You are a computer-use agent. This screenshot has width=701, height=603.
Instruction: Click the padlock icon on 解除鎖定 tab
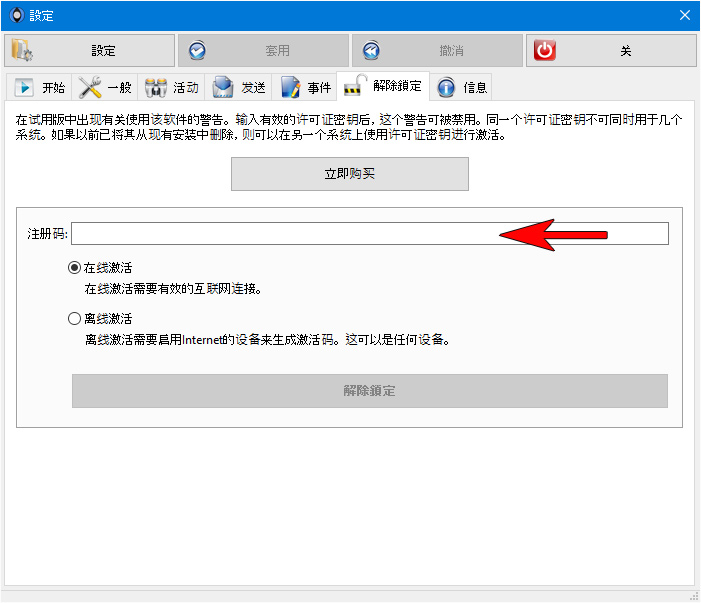[355, 85]
